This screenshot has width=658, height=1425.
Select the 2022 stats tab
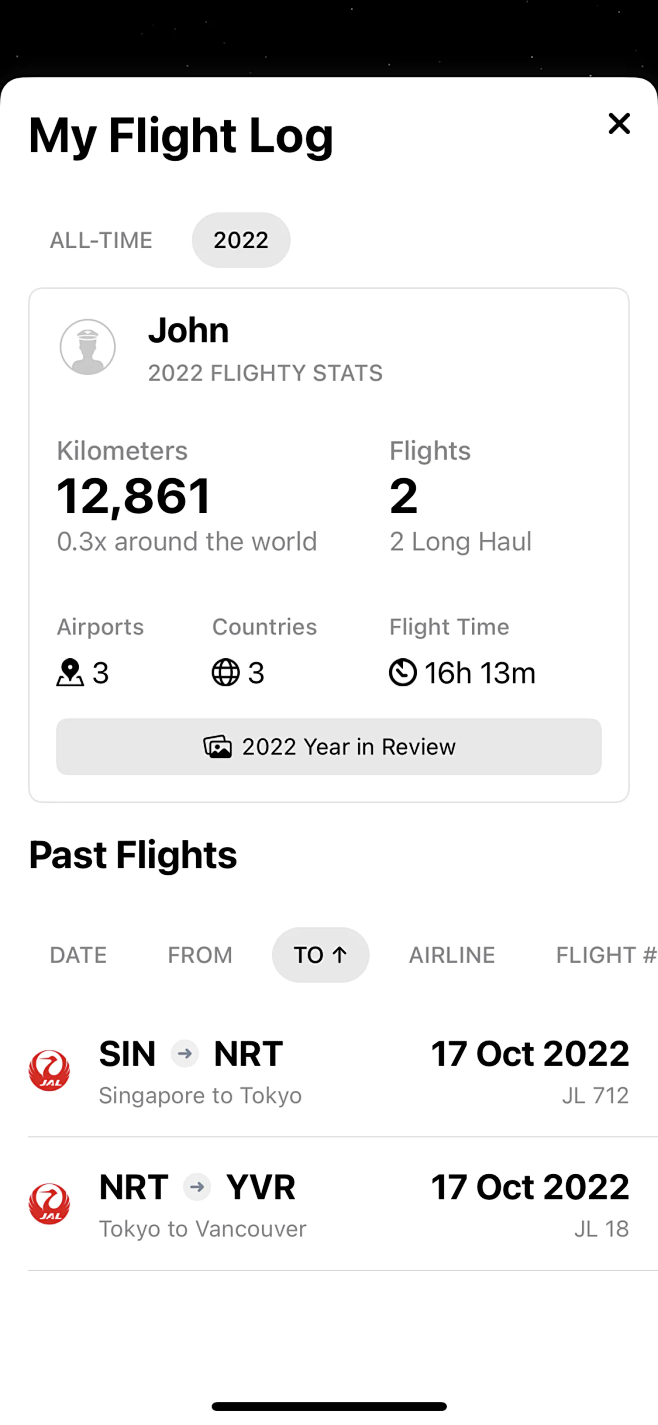[x=241, y=240]
